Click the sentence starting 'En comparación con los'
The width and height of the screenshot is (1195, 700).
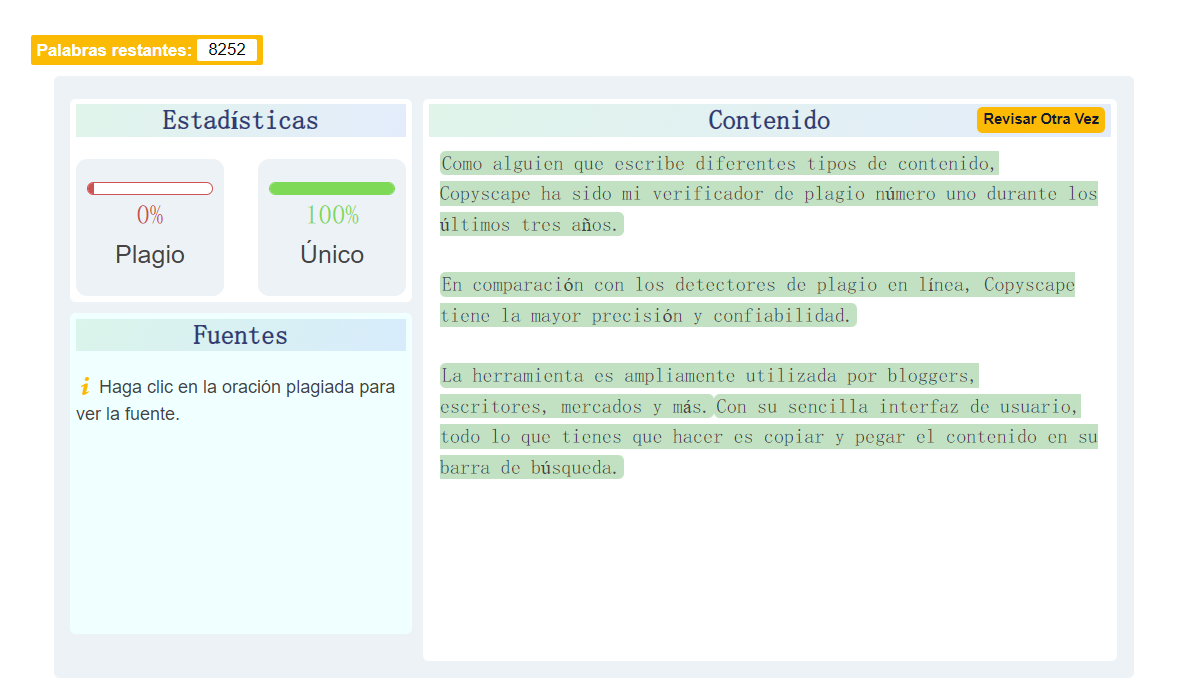[x=757, y=300]
